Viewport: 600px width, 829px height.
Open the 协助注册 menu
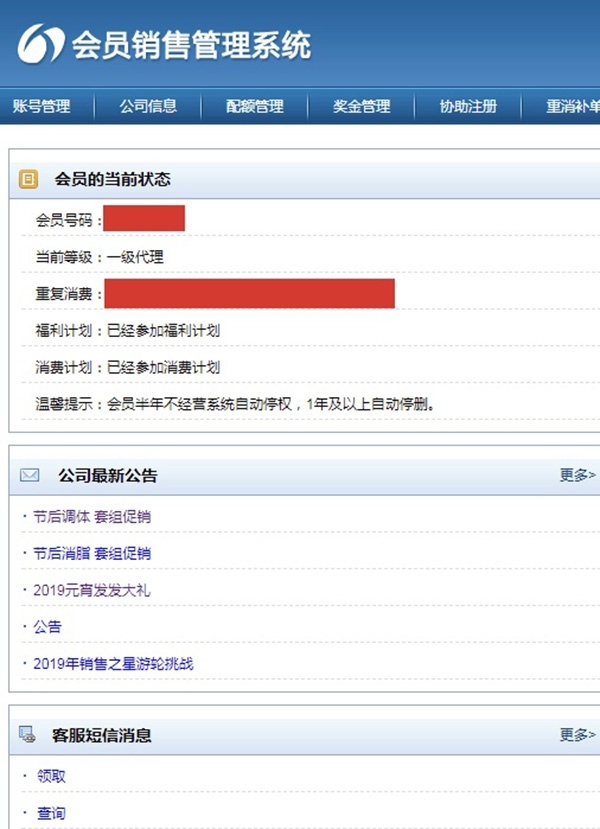(x=468, y=106)
